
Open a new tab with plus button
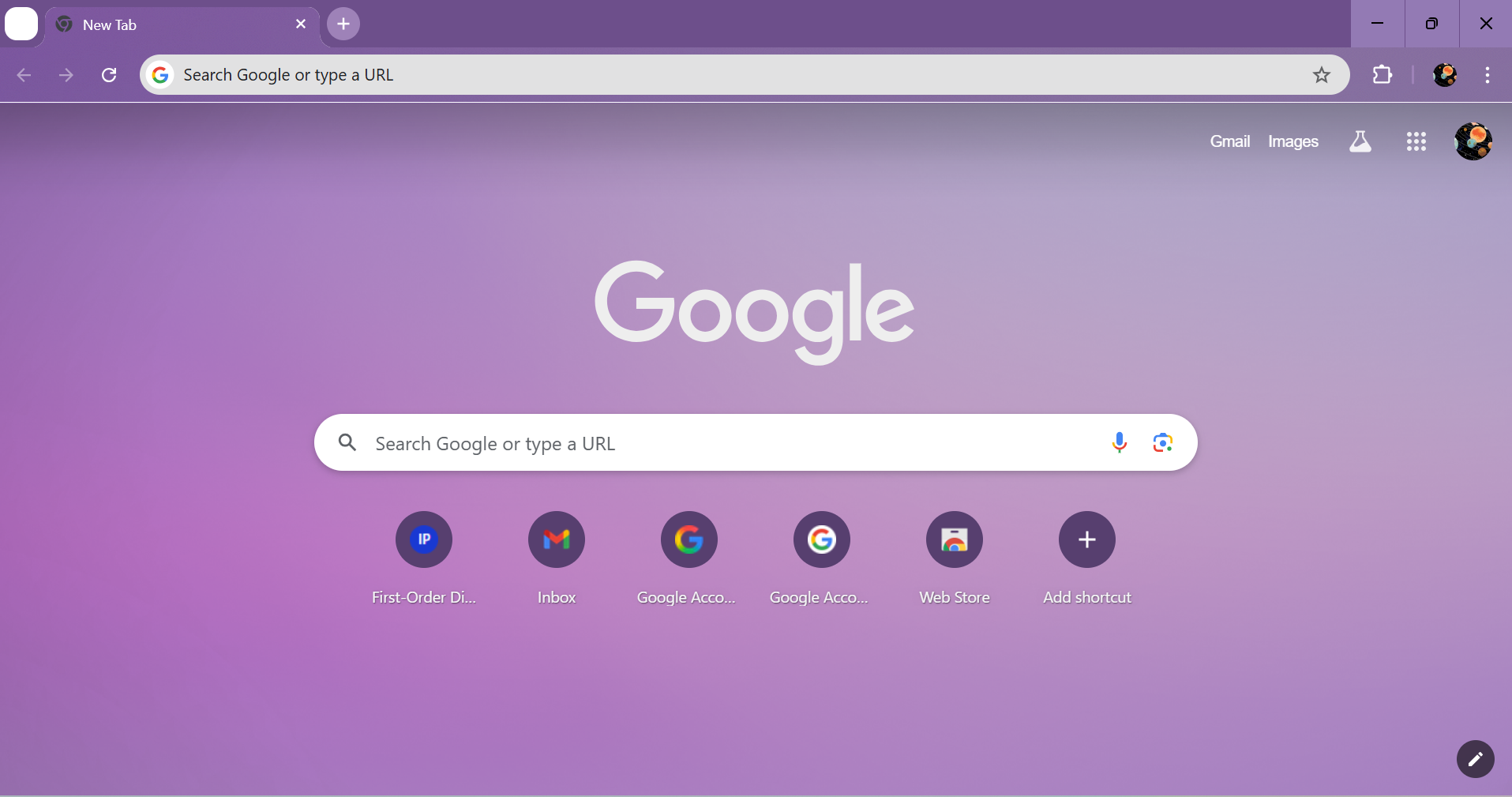[343, 24]
